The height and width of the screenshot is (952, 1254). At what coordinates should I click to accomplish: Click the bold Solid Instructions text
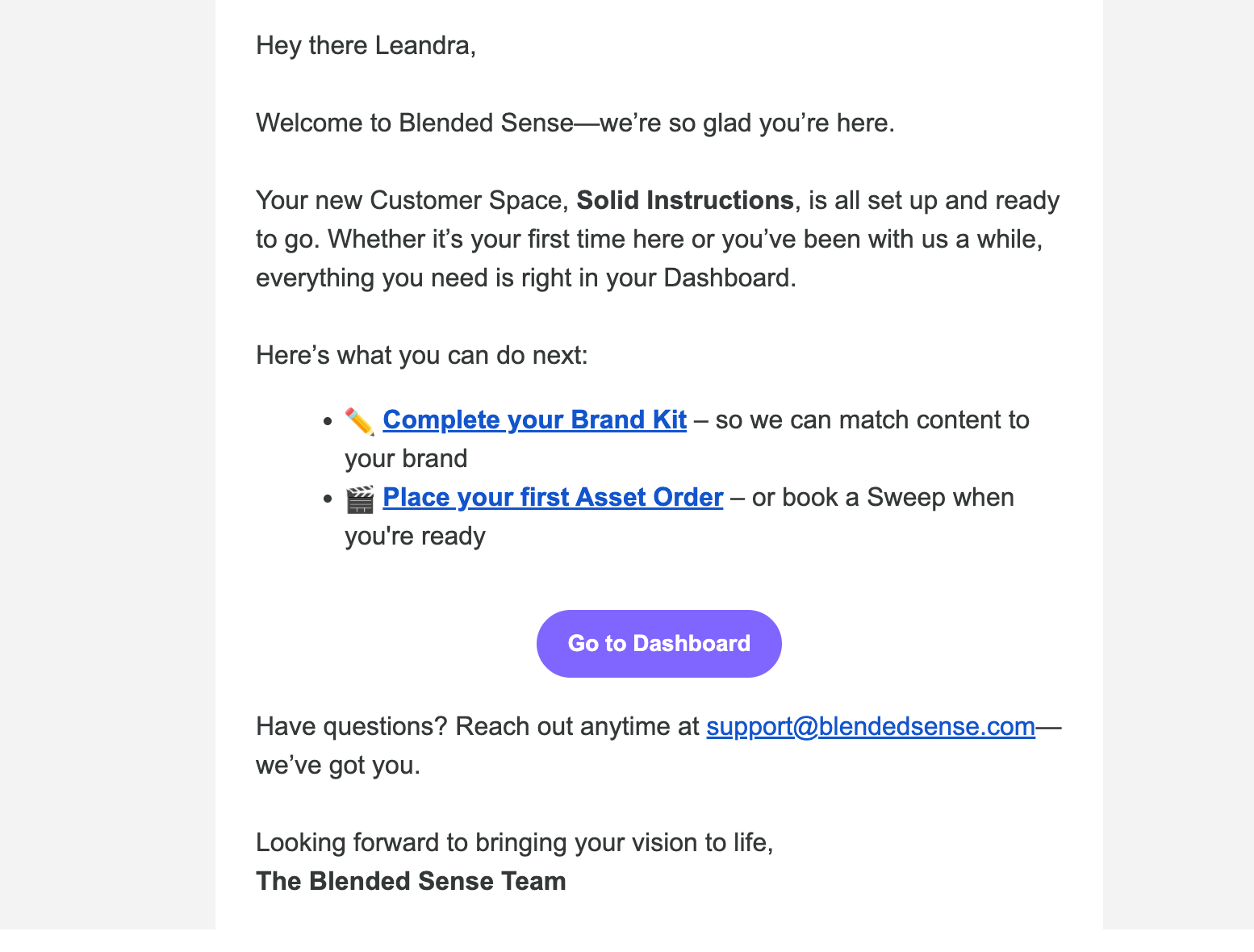(684, 201)
